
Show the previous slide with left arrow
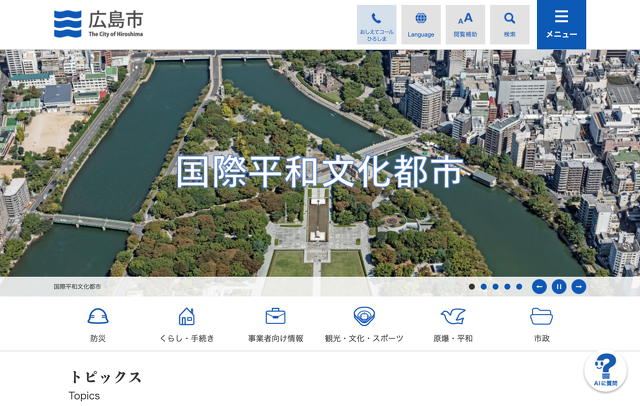pos(539,287)
